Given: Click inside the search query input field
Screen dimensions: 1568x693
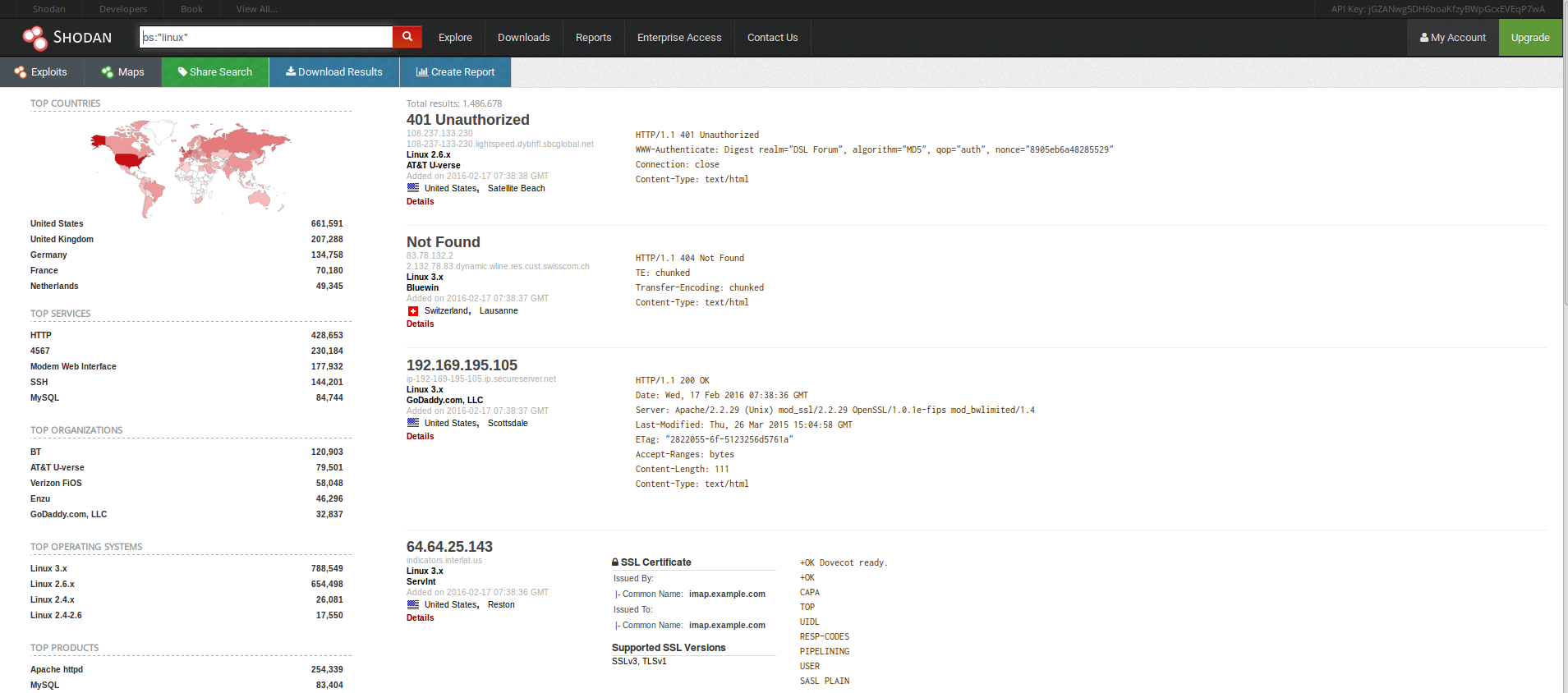Looking at the screenshot, I should 267,38.
